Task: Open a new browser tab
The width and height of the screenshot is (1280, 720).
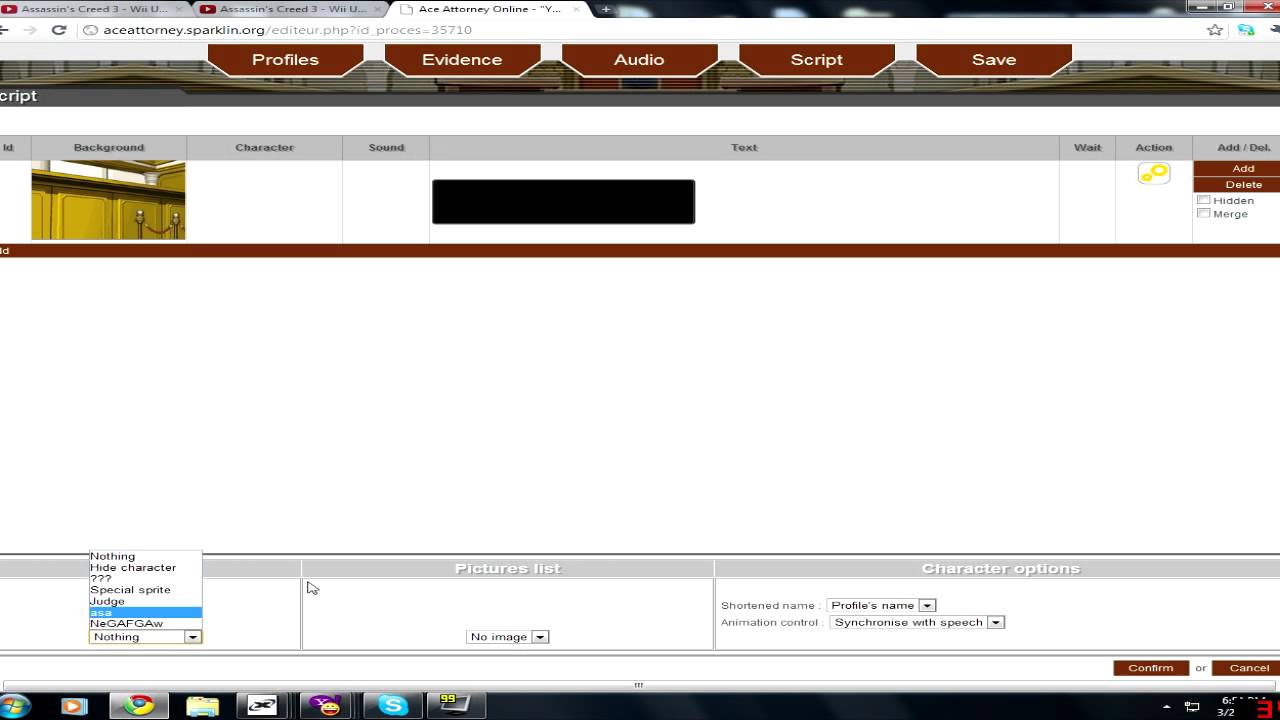Action: [x=605, y=9]
